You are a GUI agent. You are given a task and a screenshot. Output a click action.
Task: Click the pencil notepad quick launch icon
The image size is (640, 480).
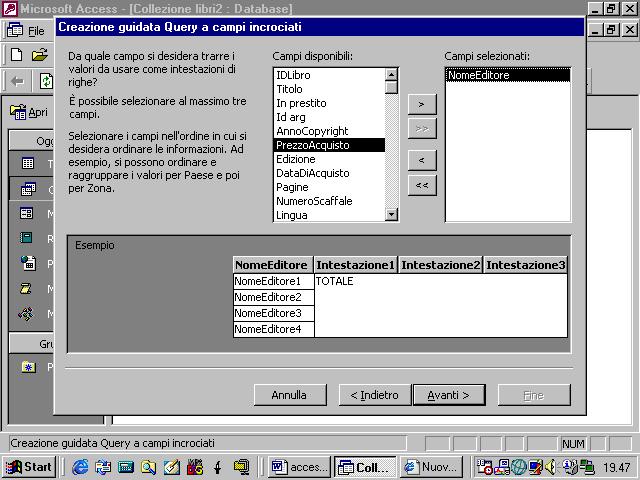(x=172, y=467)
